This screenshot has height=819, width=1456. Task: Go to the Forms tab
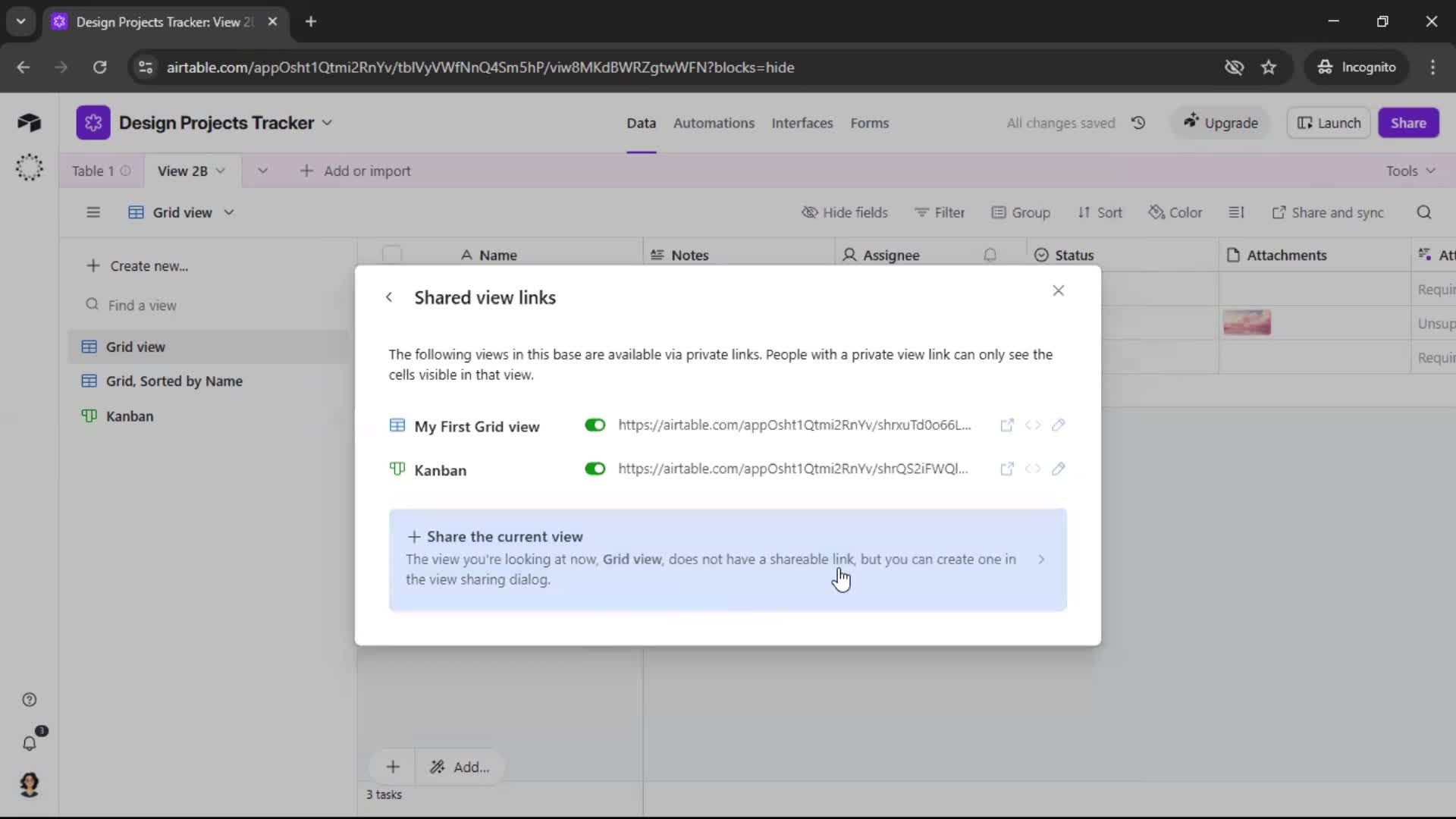pos(869,123)
